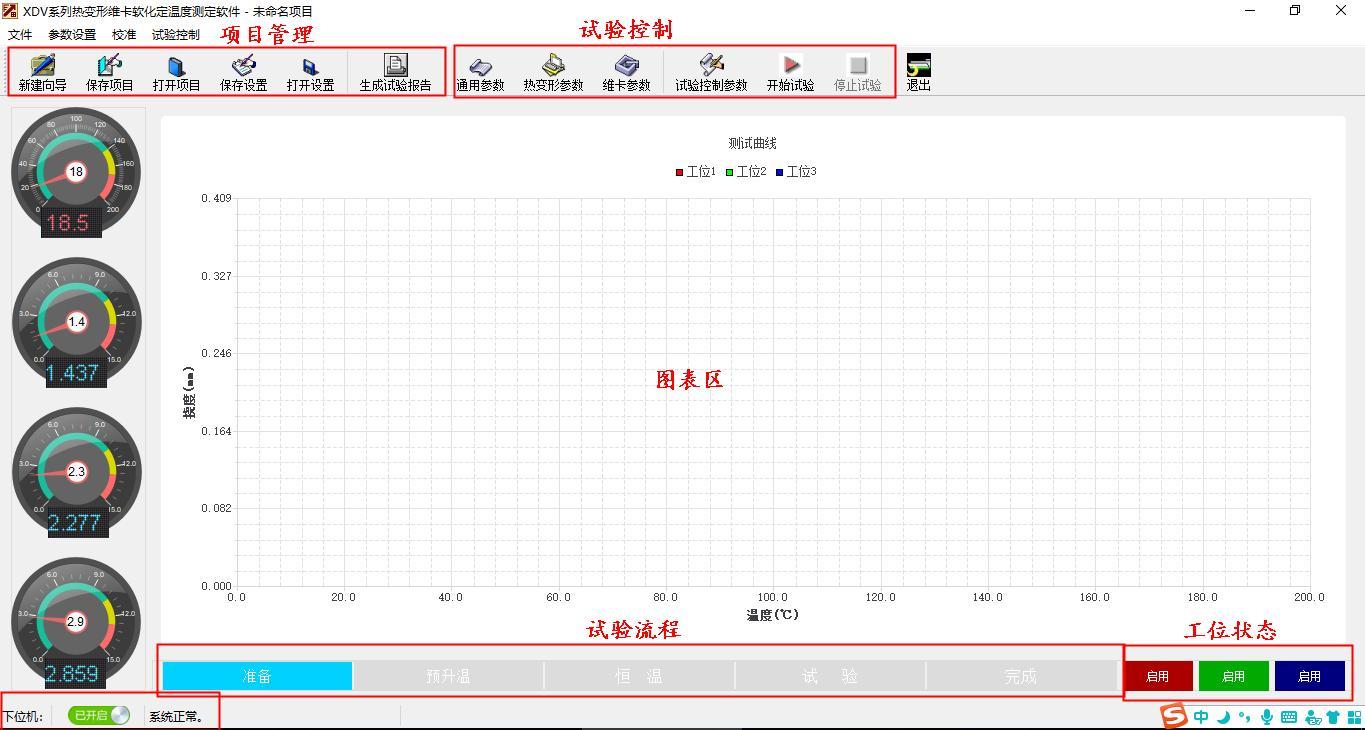Click the 打开设置 toolbar icon
Screen dimensions: 1365x730
coord(310,73)
